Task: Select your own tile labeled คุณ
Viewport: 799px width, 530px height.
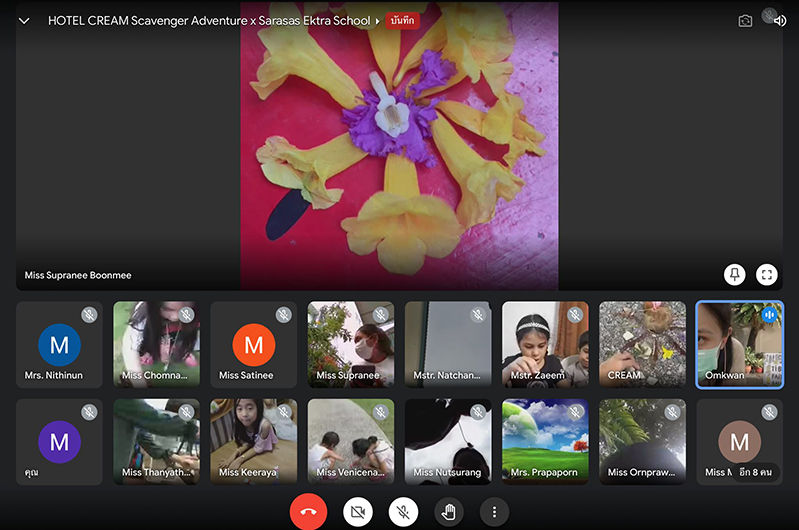Action: coord(59,442)
